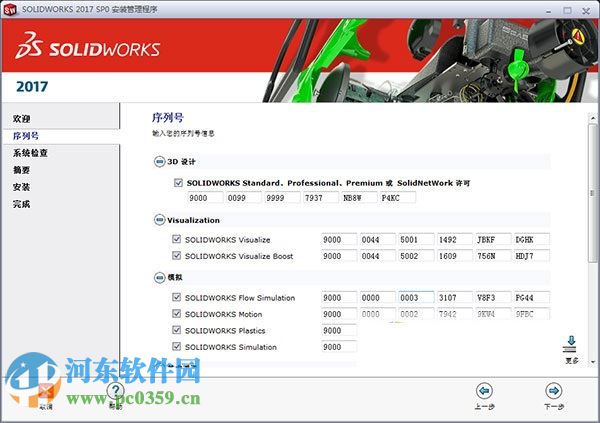
Task: Click Flow Simulation serial field FG44
Action: pos(532,298)
